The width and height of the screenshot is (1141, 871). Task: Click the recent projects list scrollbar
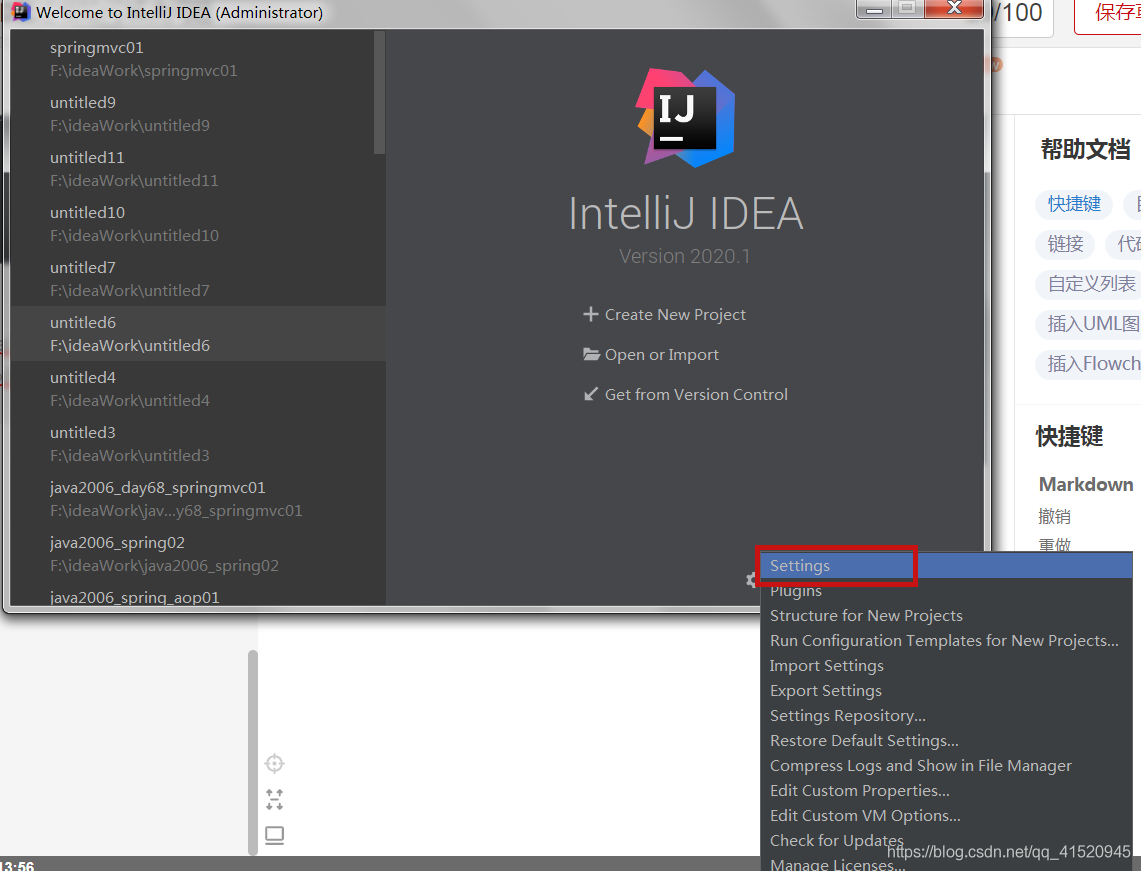379,92
